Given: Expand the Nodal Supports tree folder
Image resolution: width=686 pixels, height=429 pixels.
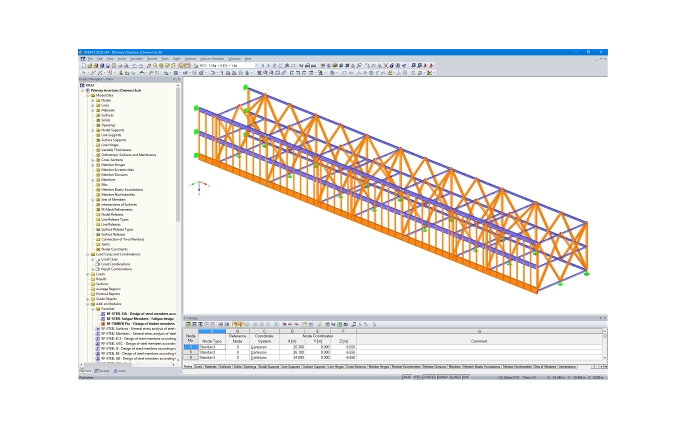Looking at the screenshot, I should (x=93, y=130).
